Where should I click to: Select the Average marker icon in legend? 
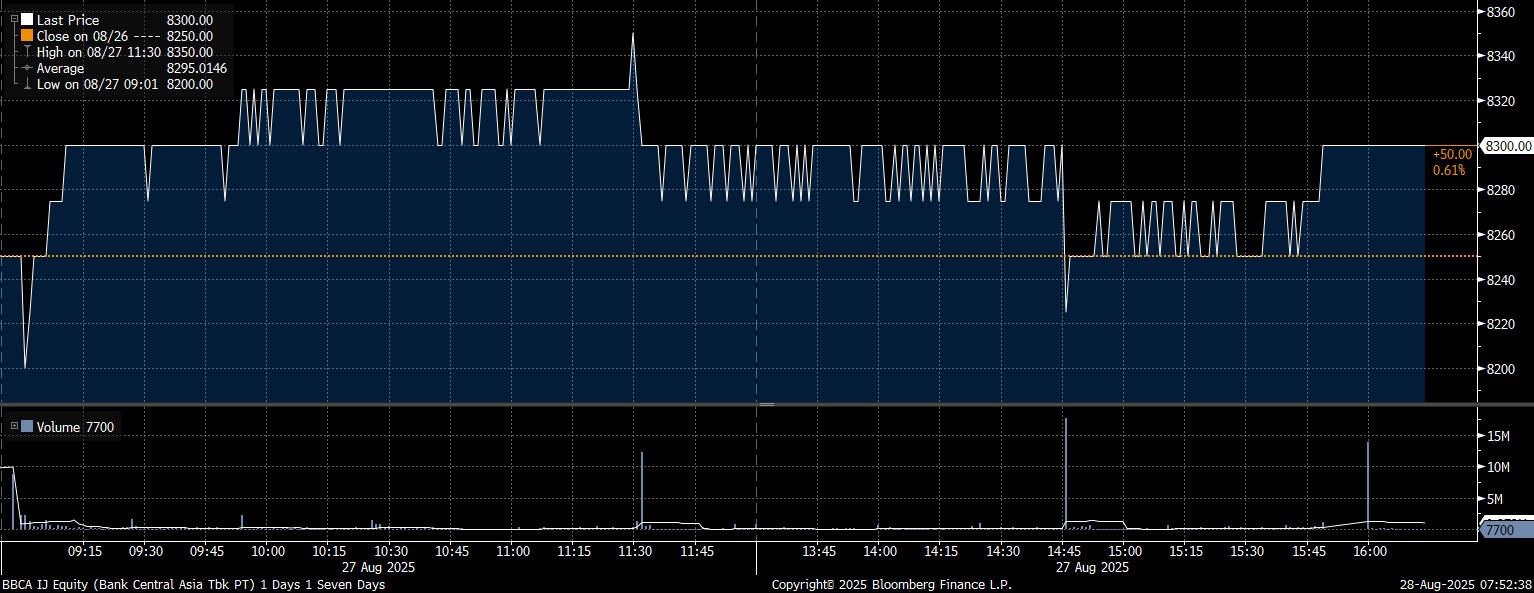pos(27,68)
